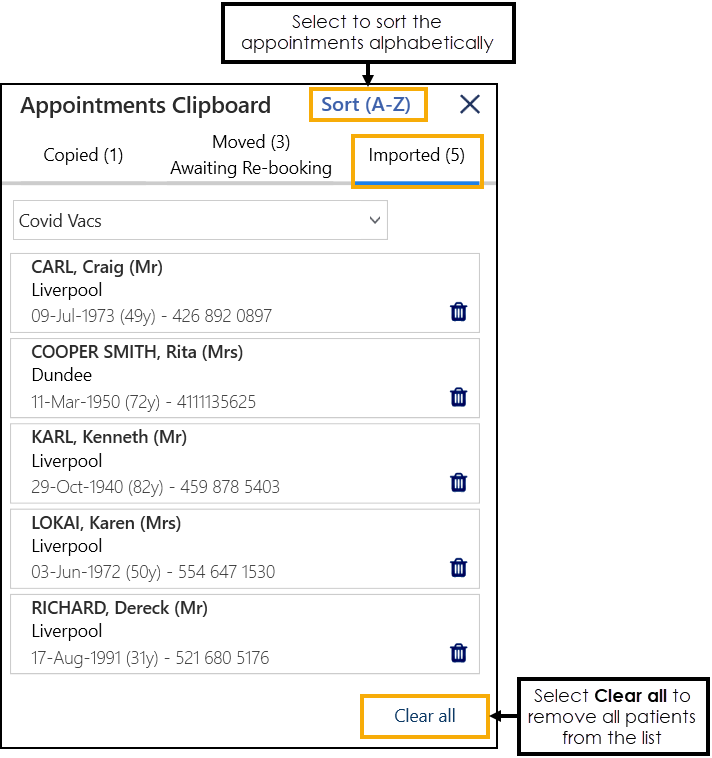Switch to the Copied (1) tab
Screen dimensions: 712x758
[x=83, y=155]
